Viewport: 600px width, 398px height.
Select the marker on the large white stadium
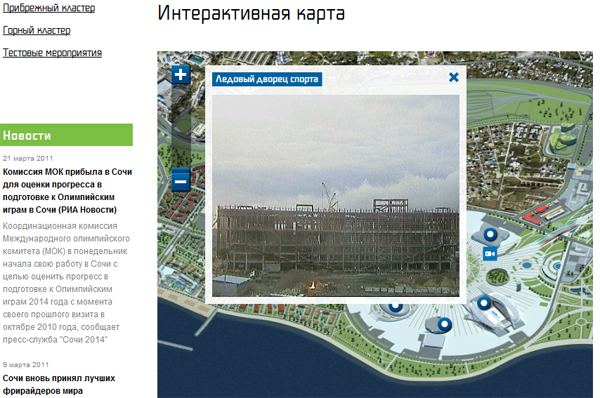(484, 303)
